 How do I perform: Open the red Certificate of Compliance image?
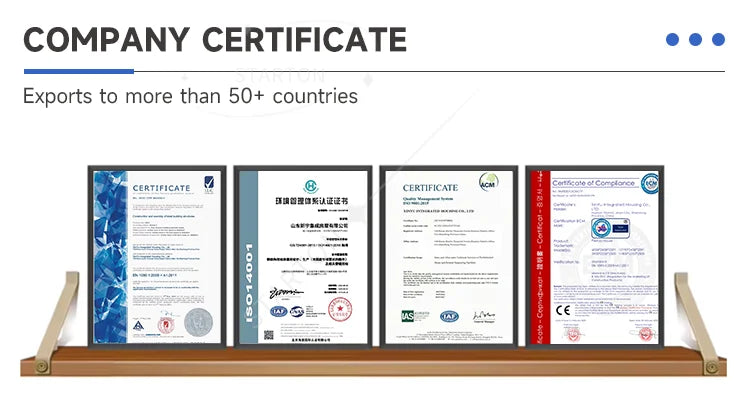click(595, 257)
